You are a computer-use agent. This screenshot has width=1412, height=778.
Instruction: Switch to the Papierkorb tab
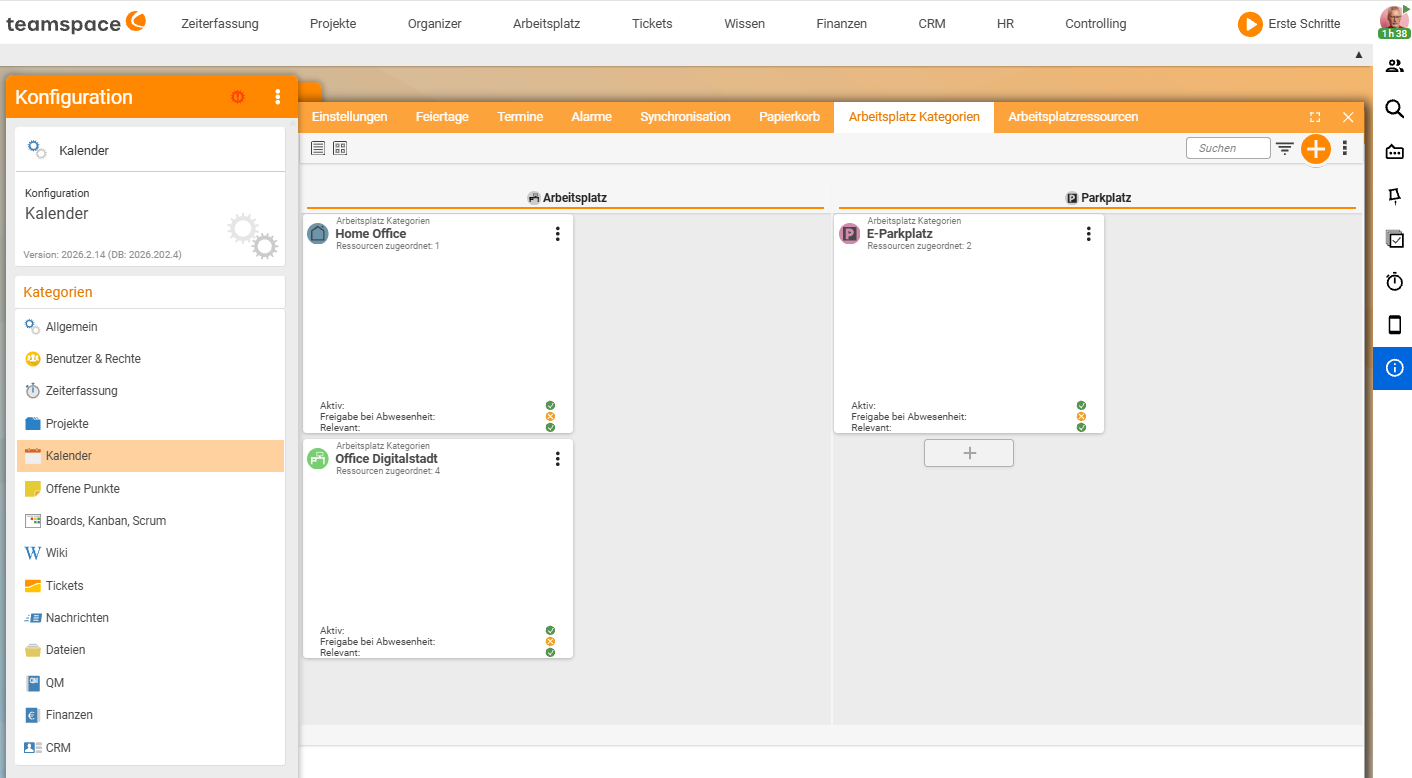(x=789, y=117)
